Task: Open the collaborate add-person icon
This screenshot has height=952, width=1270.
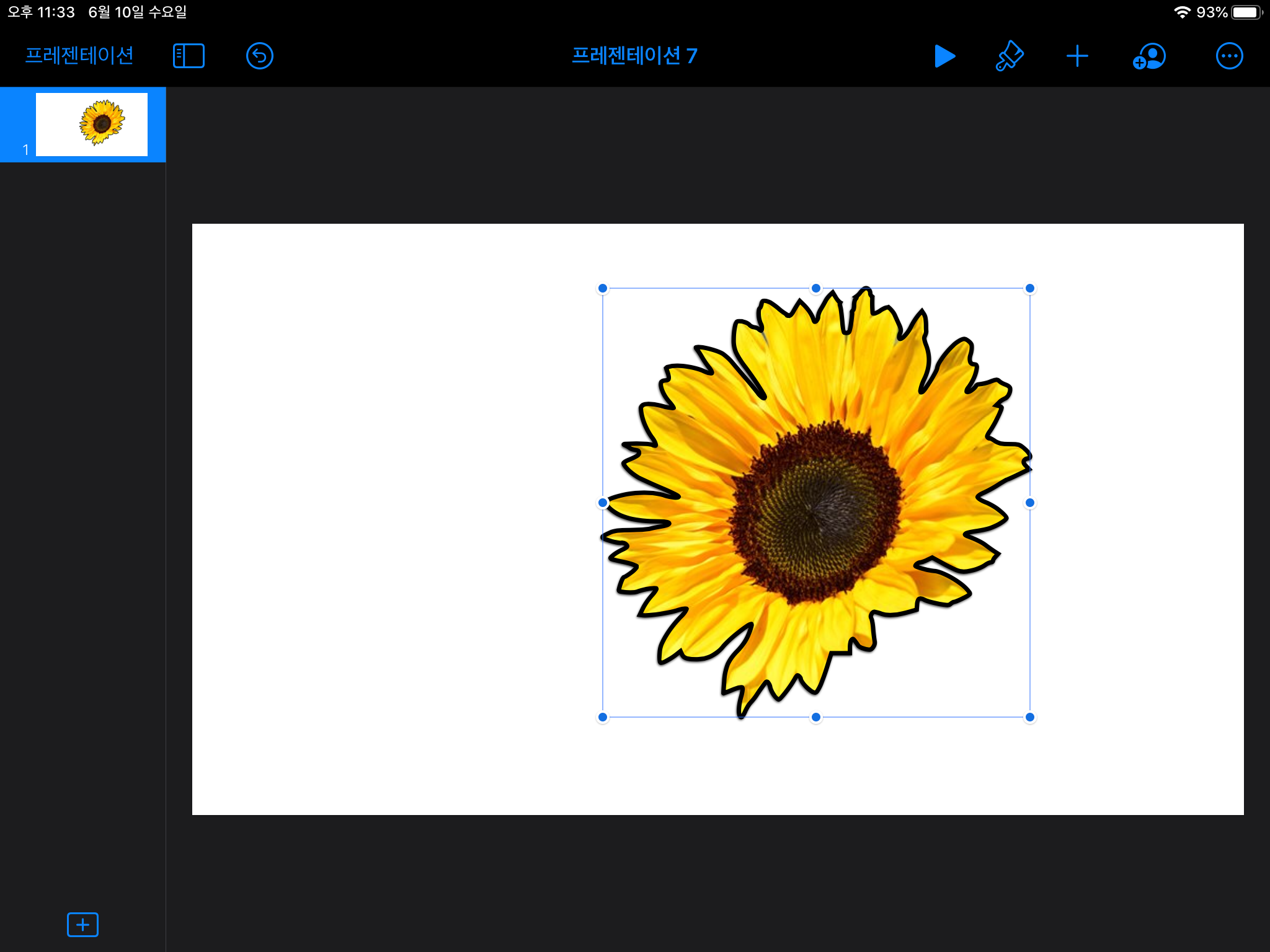Action: pos(1149,56)
